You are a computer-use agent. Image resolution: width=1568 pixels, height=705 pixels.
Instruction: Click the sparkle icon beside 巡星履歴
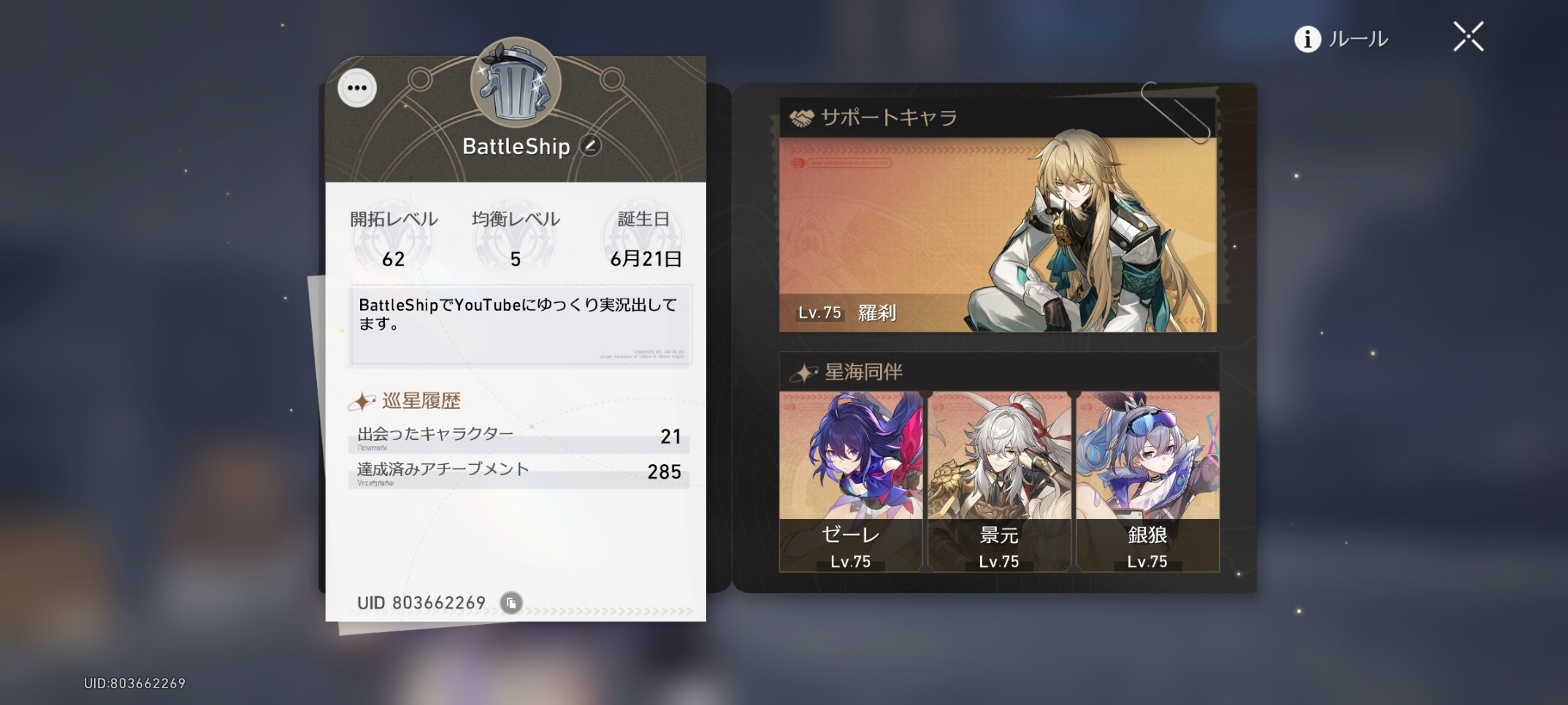click(362, 401)
